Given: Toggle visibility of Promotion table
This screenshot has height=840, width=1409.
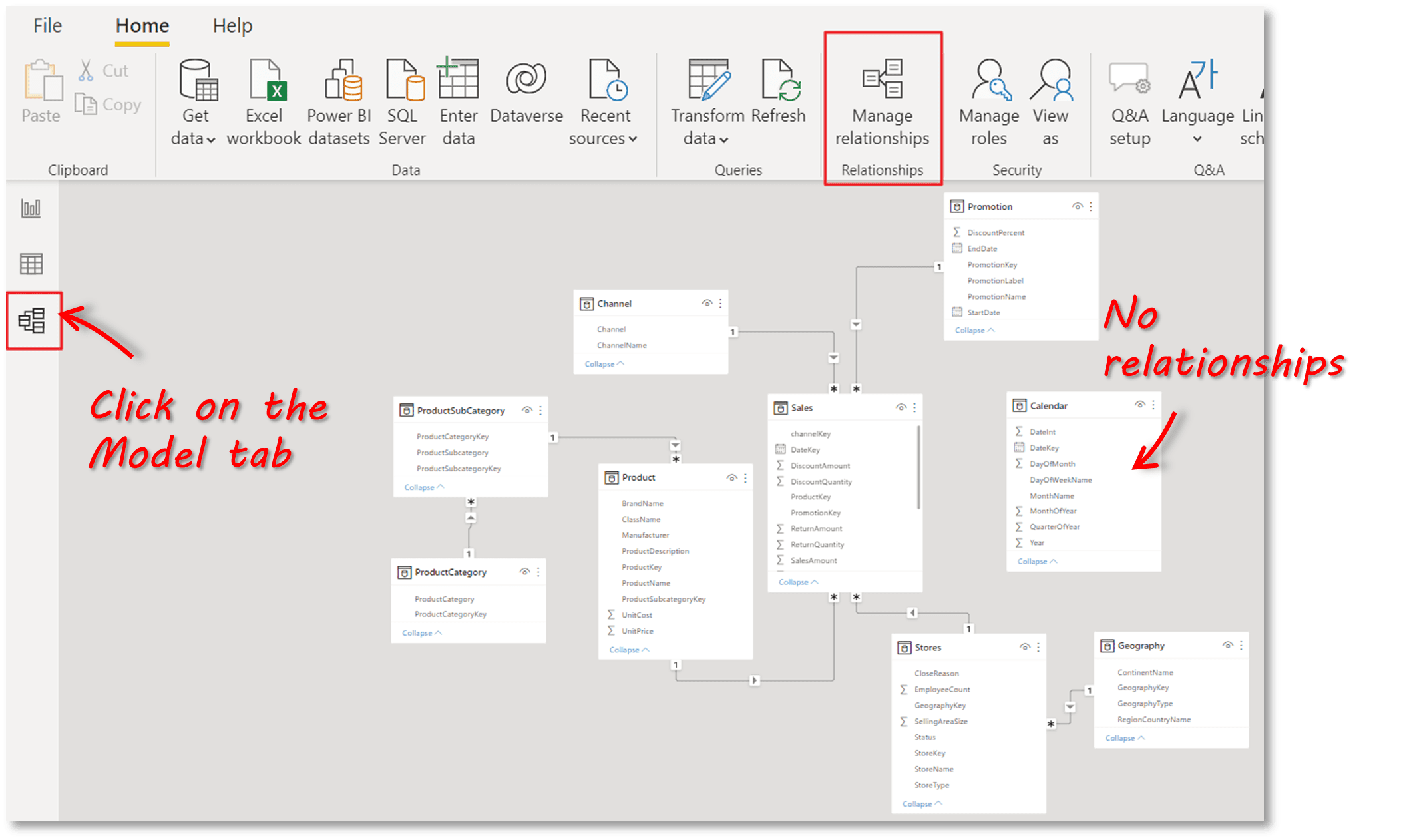Looking at the screenshot, I should (1077, 206).
